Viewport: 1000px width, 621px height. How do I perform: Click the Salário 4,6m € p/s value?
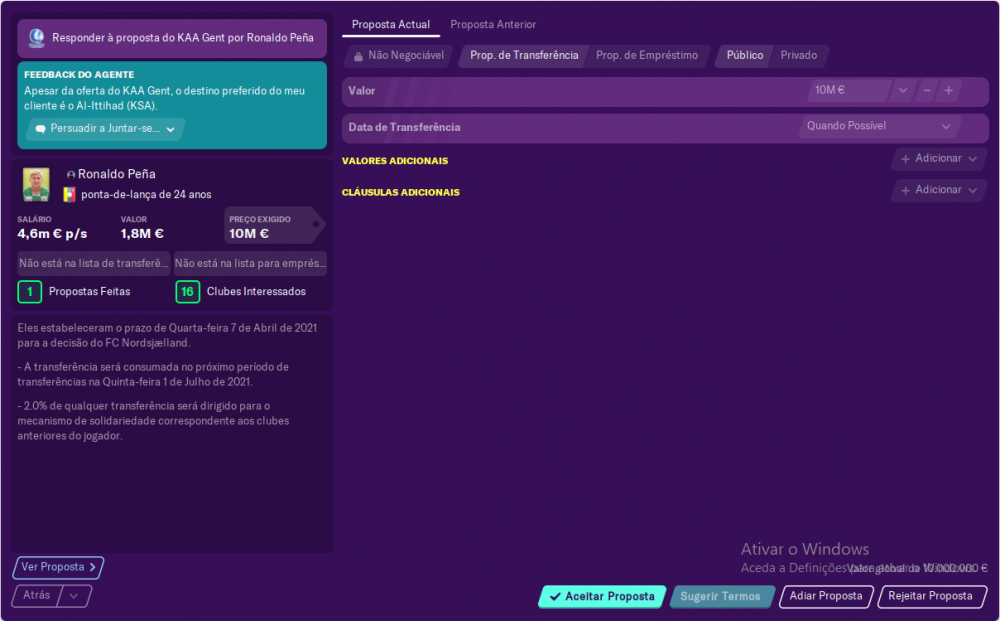tap(52, 234)
